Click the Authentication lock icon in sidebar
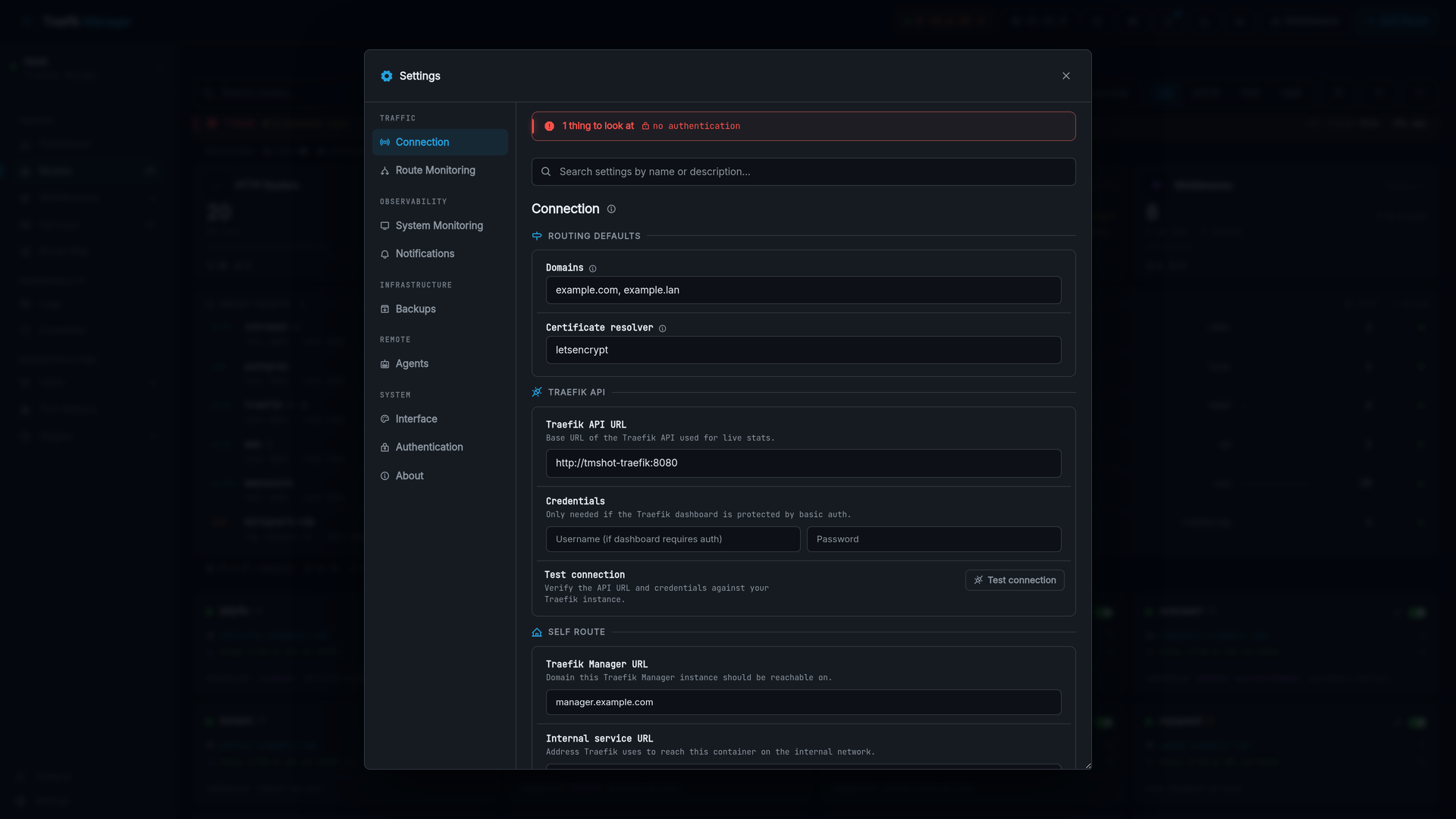The image size is (1456, 819). pyautogui.click(x=385, y=447)
